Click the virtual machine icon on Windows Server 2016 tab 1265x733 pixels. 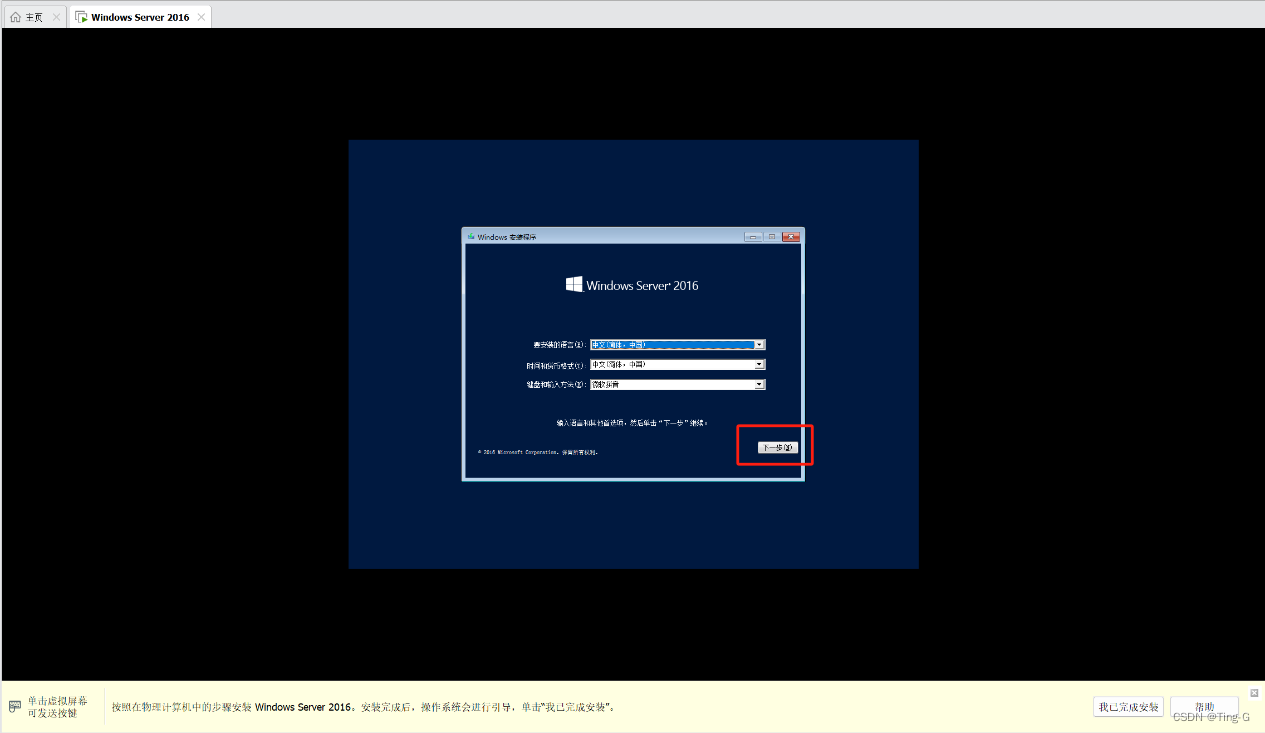tap(82, 16)
